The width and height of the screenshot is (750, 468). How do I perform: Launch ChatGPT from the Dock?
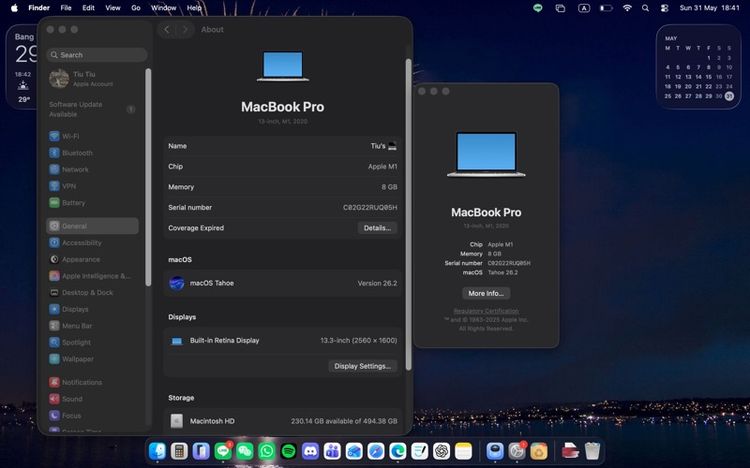pyautogui.click(x=441, y=451)
